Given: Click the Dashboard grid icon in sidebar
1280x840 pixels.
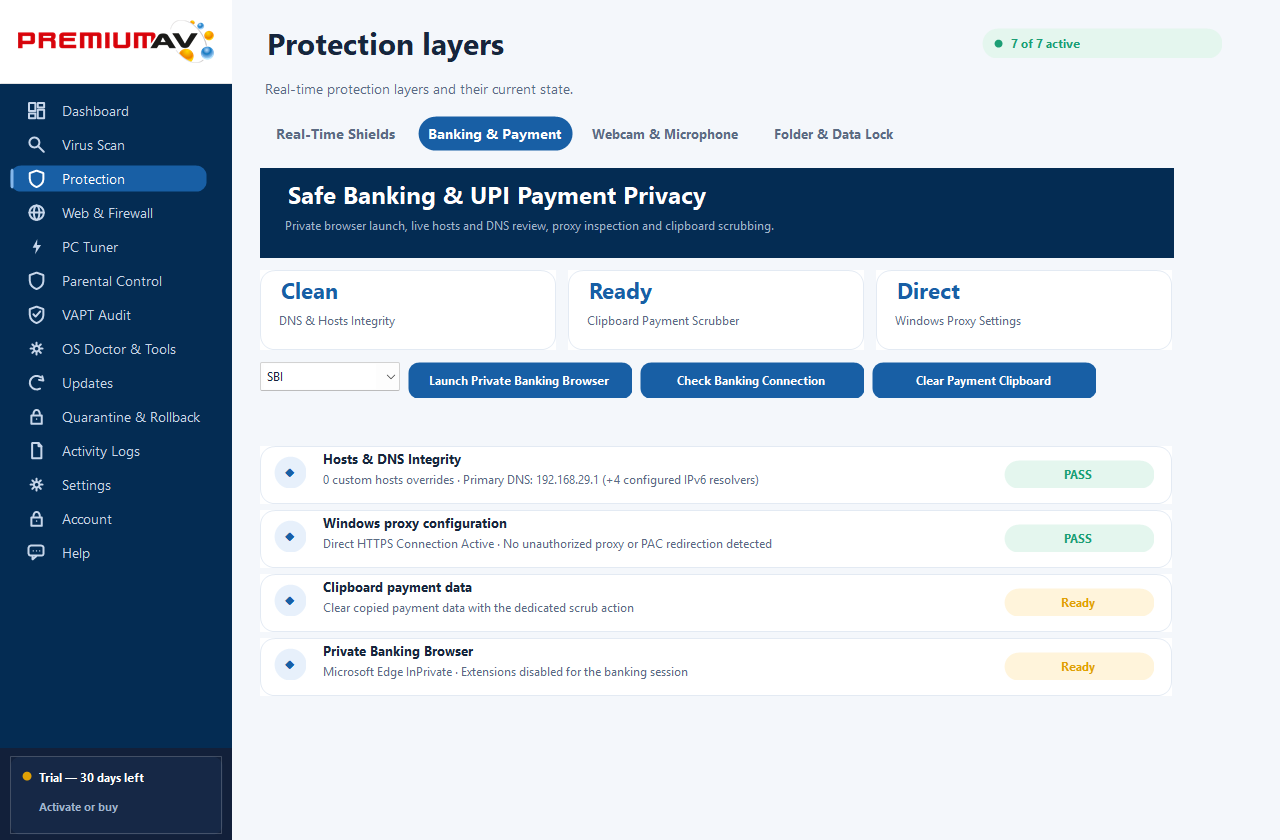Looking at the screenshot, I should pyautogui.click(x=36, y=111).
